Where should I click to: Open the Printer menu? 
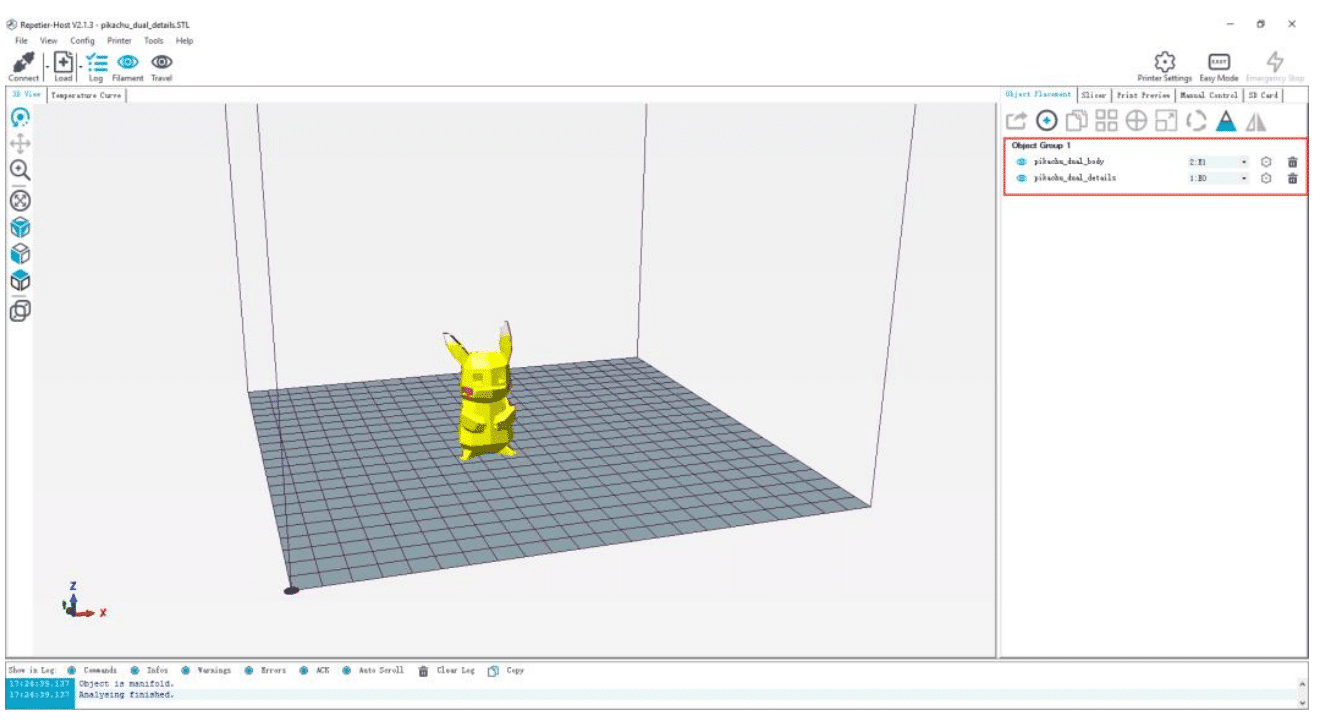click(119, 41)
